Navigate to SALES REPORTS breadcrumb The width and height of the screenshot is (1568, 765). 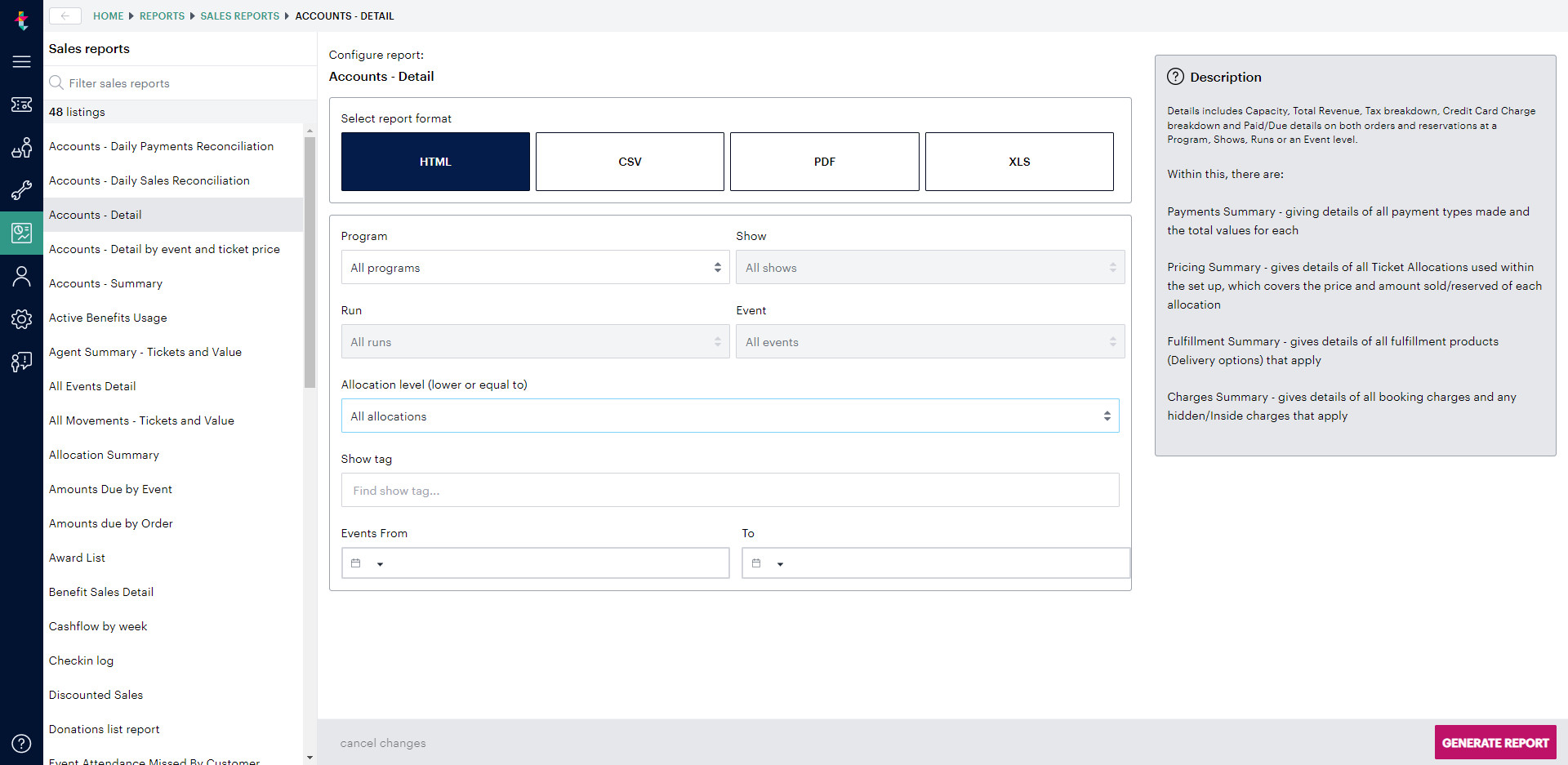[239, 16]
